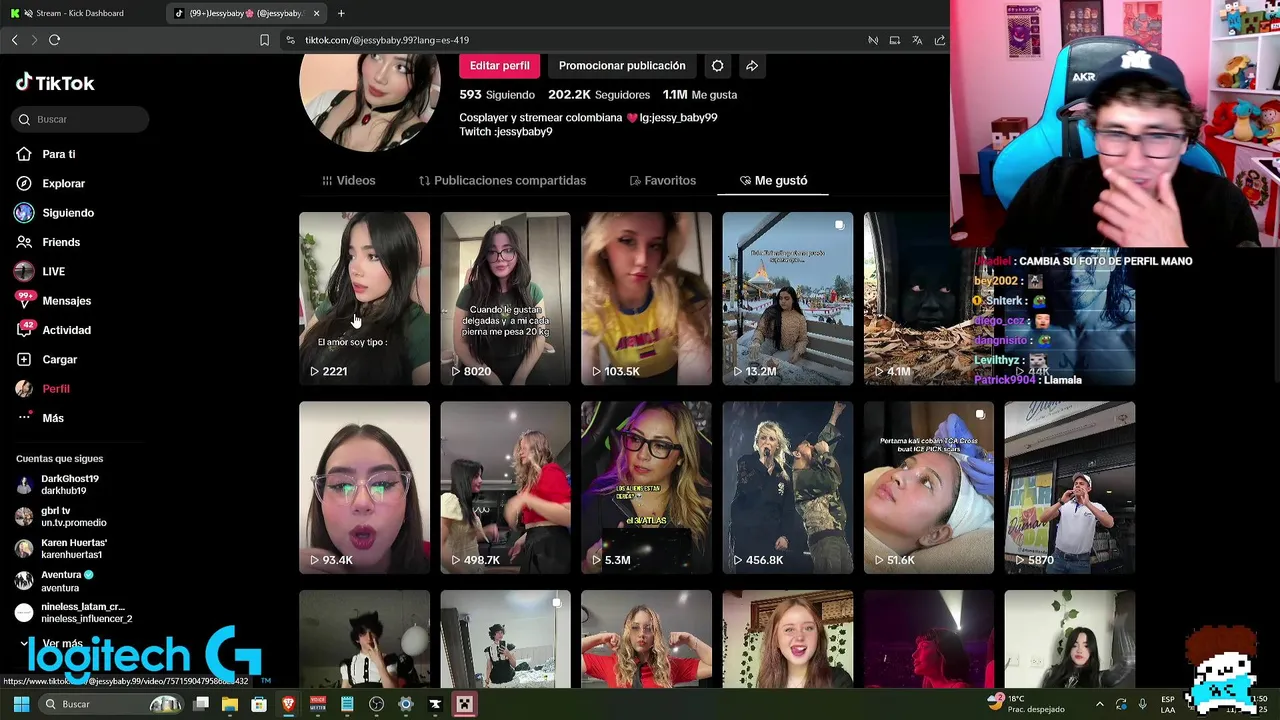This screenshot has height=720, width=1280.
Task: Click the translate page icon
Action: 917,40
